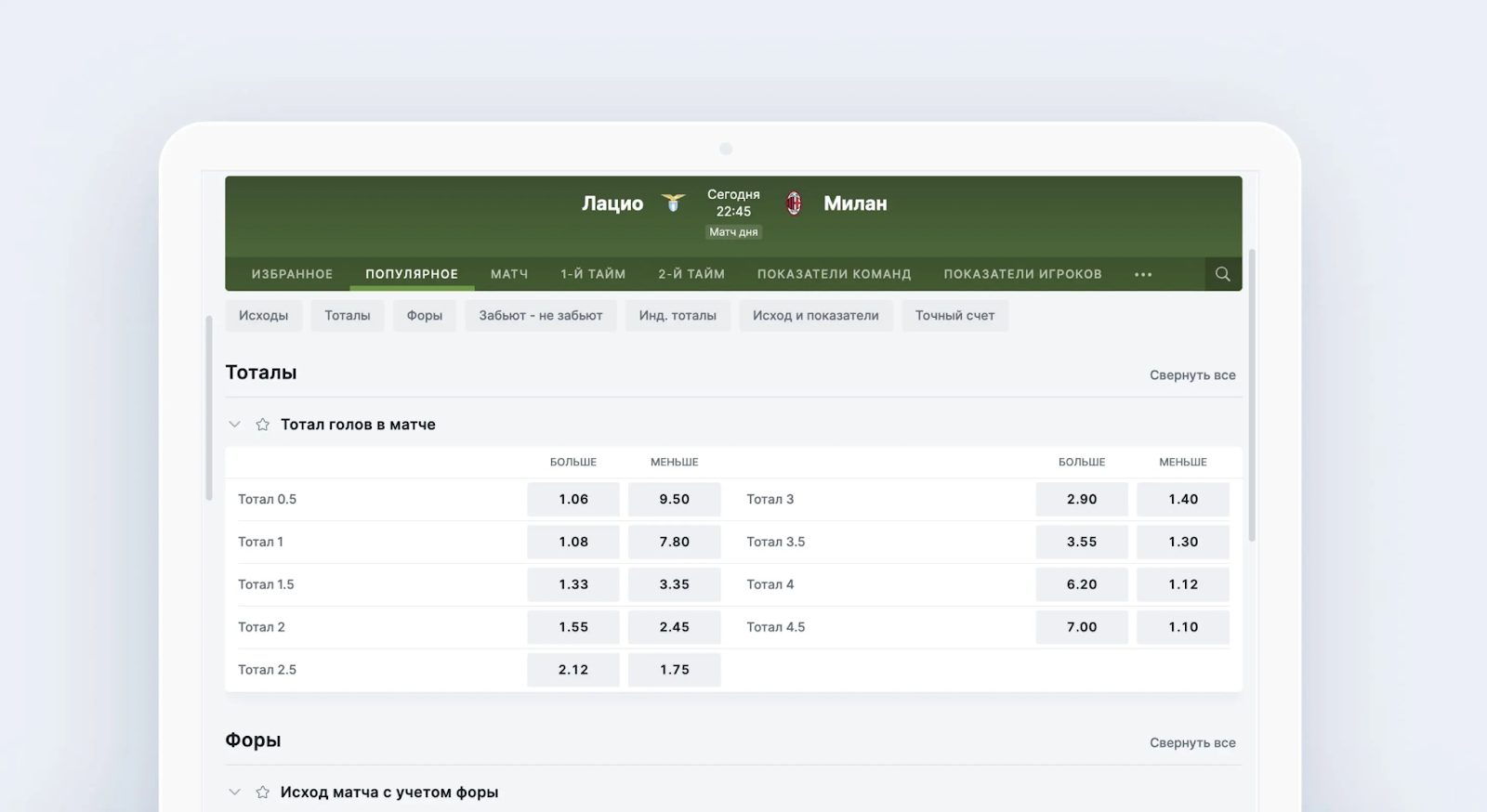Bet on Тотал 2.5 больше at 2.12

click(x=572, y=670)
